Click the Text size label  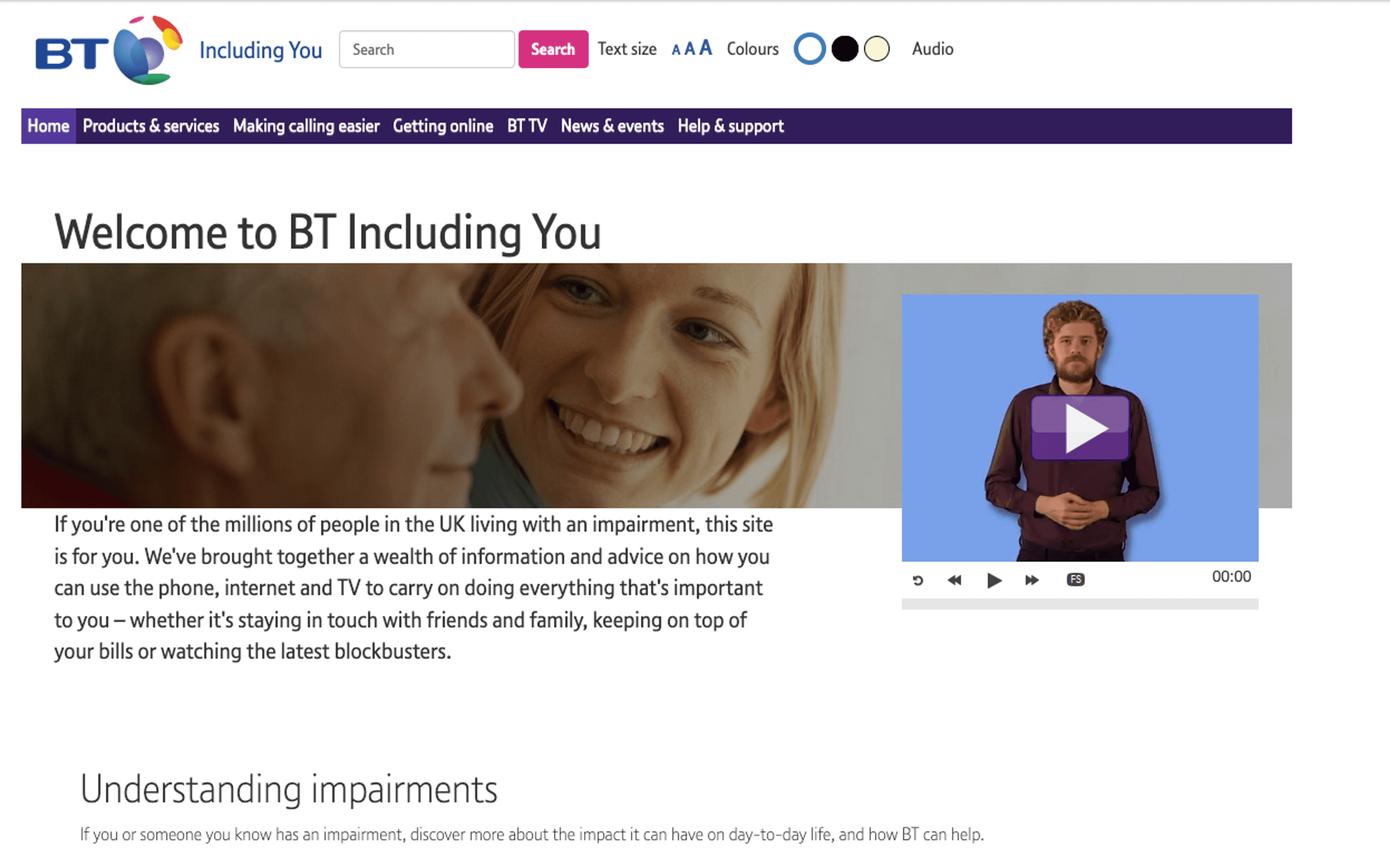pos(627,49)
